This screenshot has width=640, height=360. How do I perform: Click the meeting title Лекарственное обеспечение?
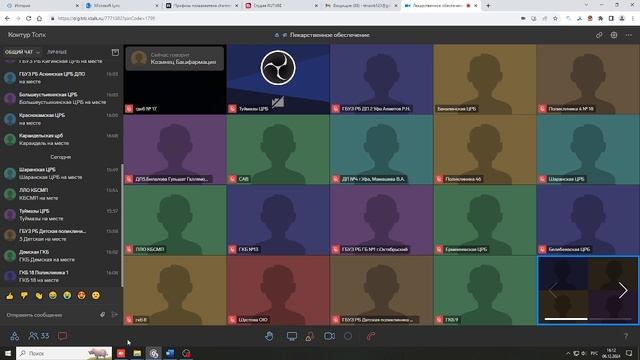[x=329, y=35]
